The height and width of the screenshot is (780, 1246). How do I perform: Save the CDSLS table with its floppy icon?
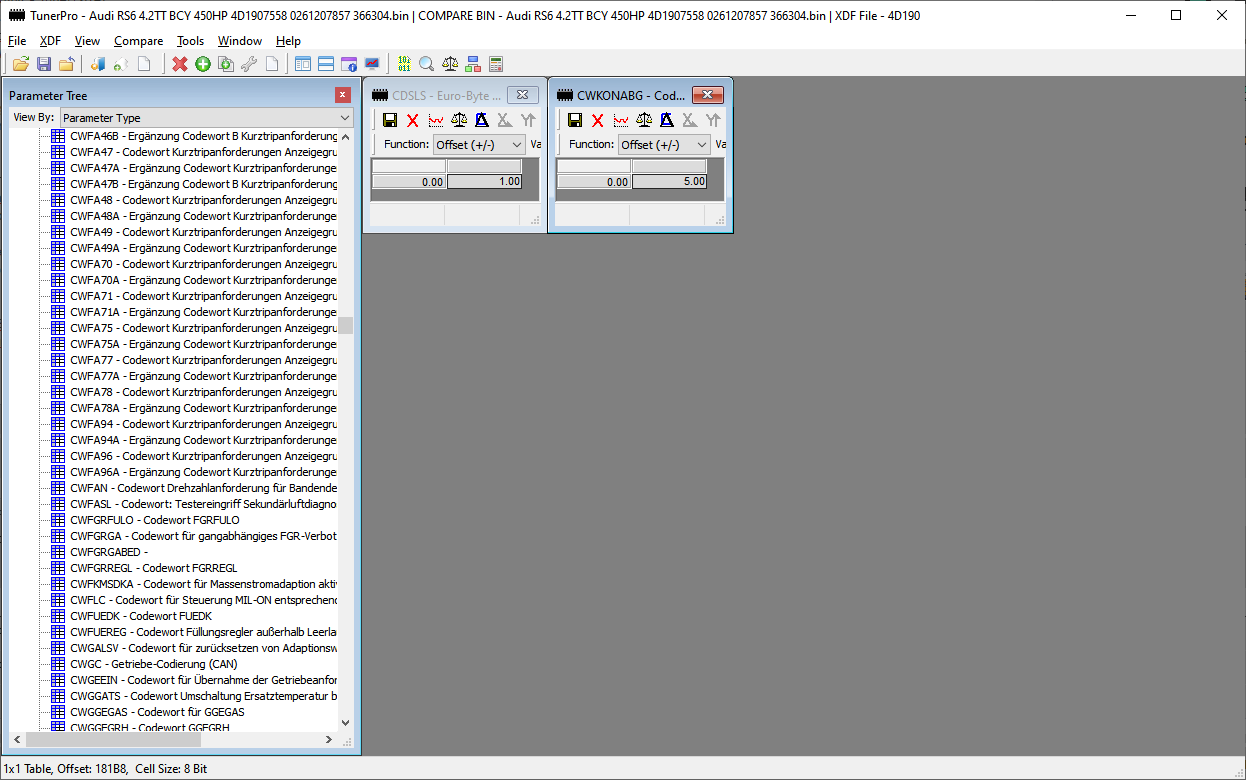tap(390, 120)
